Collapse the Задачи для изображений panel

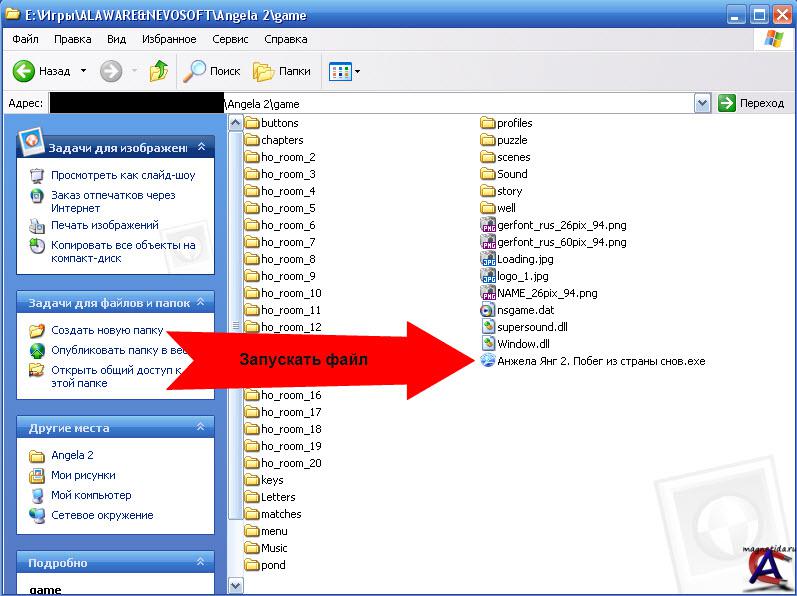click(201, 147)
